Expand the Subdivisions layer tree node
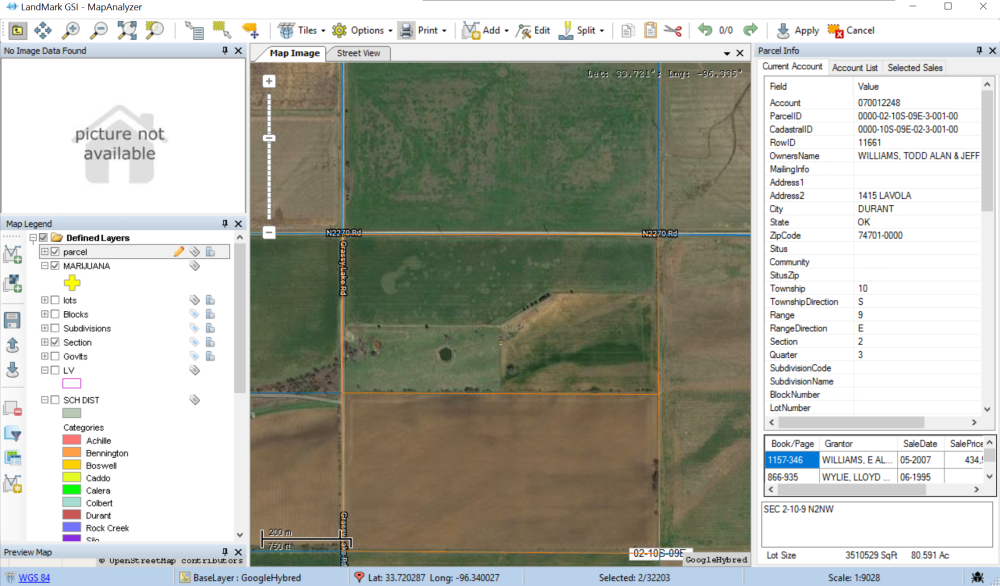 point(44,328)
